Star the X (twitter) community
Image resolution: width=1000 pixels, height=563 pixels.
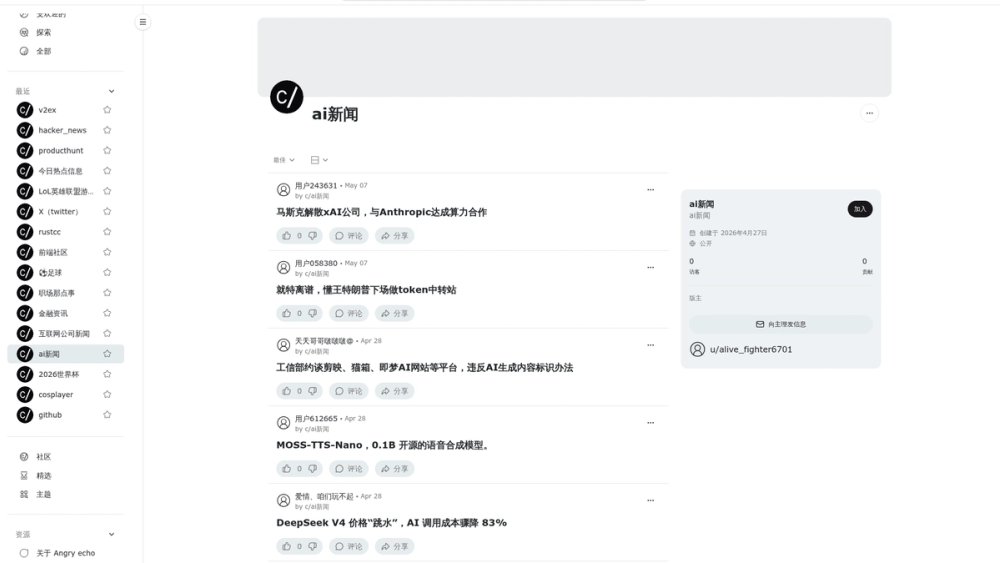click(107, 212)
